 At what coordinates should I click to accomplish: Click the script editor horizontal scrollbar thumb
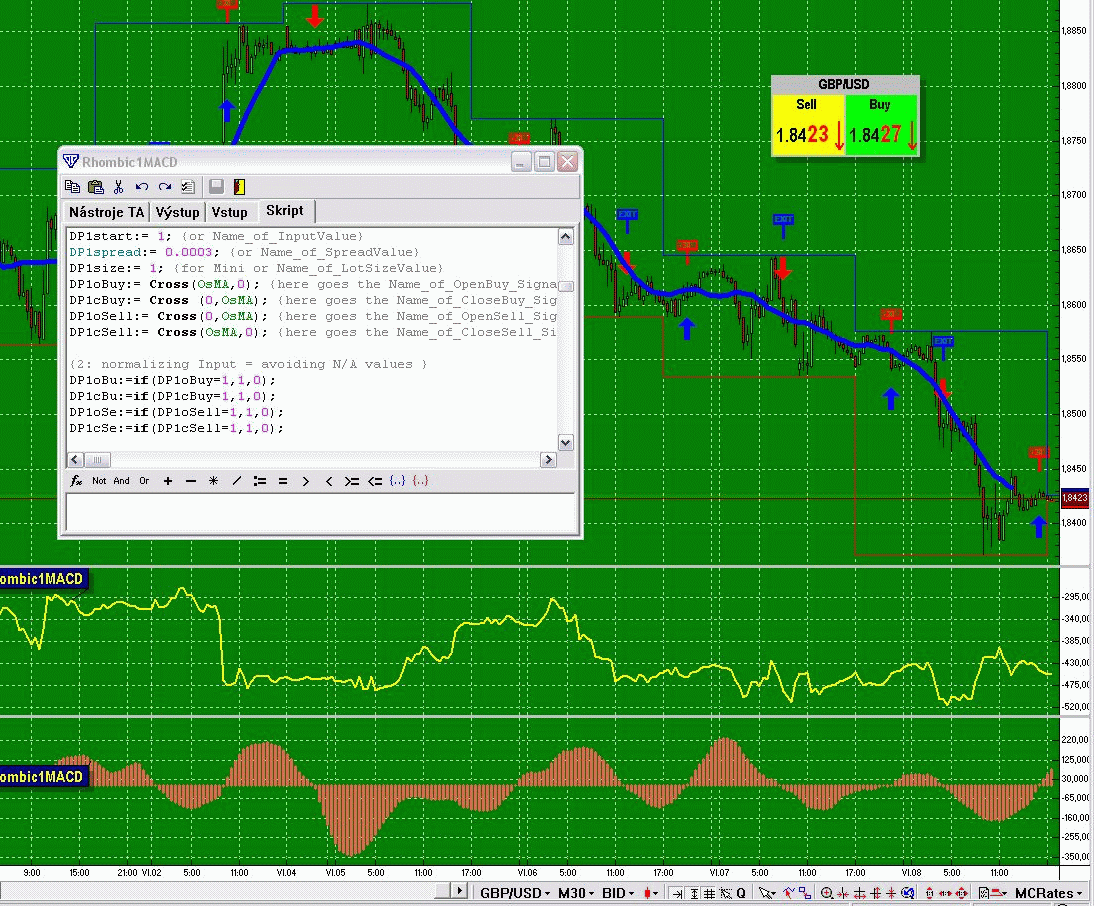[96, 460]
